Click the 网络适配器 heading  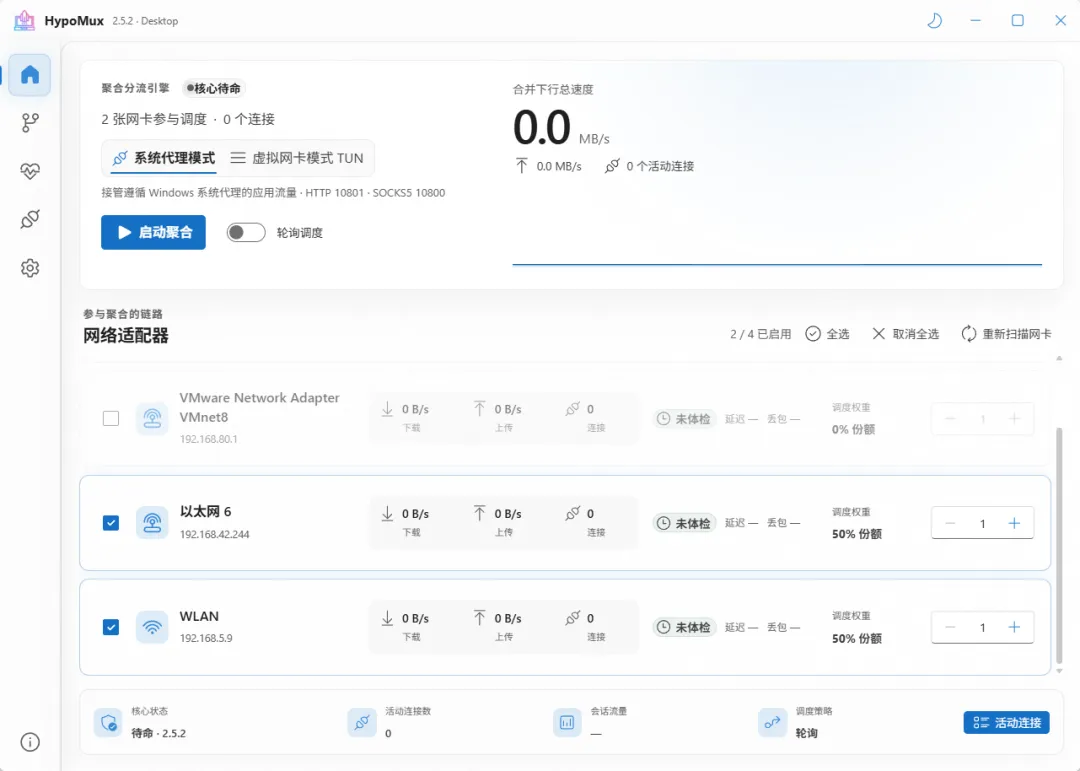pyautogui.click(x=126, y=336)
